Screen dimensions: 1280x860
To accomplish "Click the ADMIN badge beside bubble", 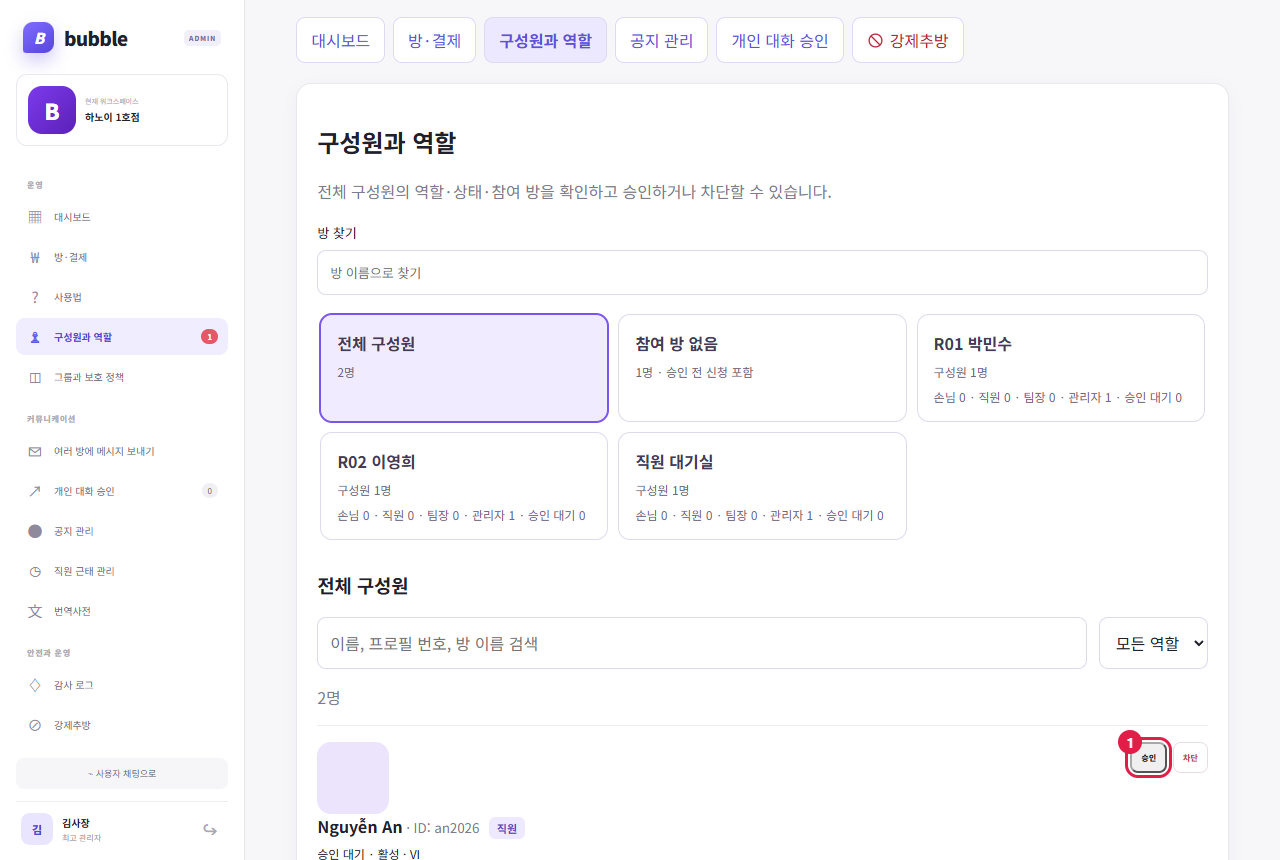I will pos(203,38).
